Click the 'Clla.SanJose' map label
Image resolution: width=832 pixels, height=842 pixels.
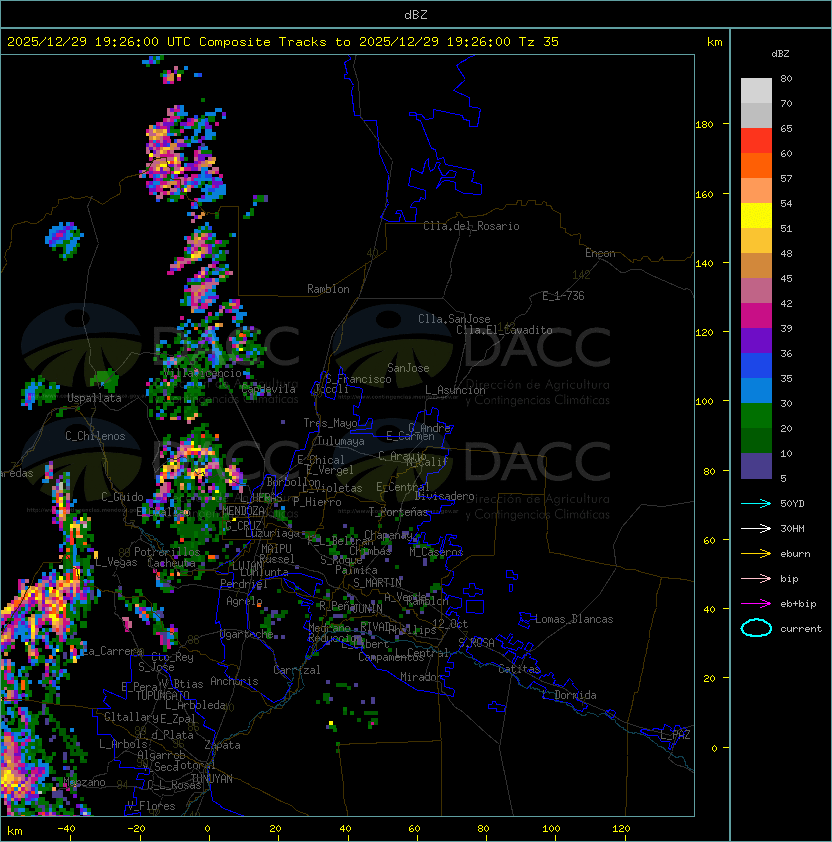coord(454,319)
